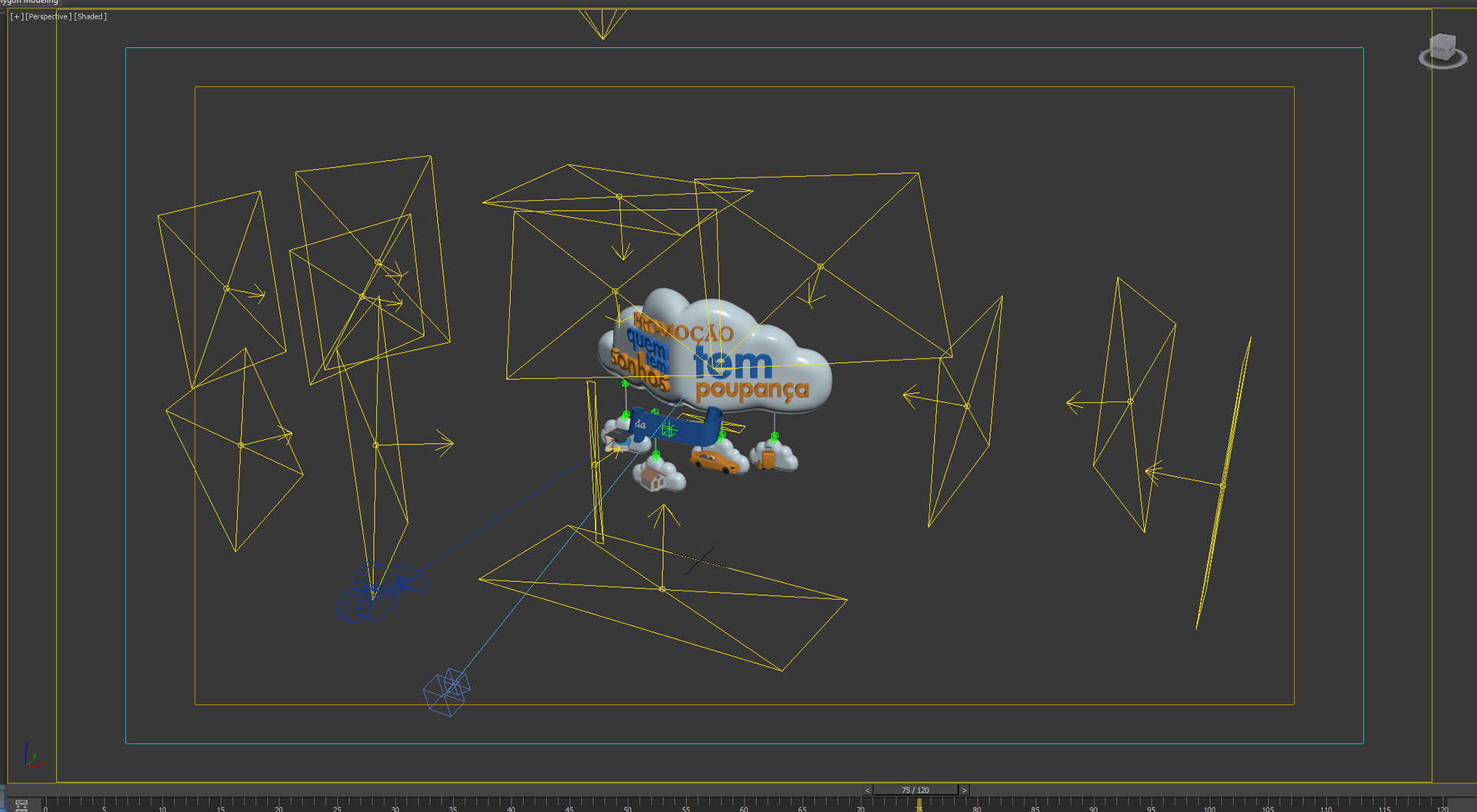Open the mini curve editor icon

point(22,805)
